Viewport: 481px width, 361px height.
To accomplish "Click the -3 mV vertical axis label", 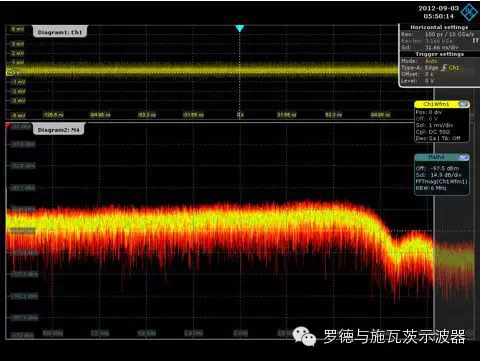I will coord(18,101).
